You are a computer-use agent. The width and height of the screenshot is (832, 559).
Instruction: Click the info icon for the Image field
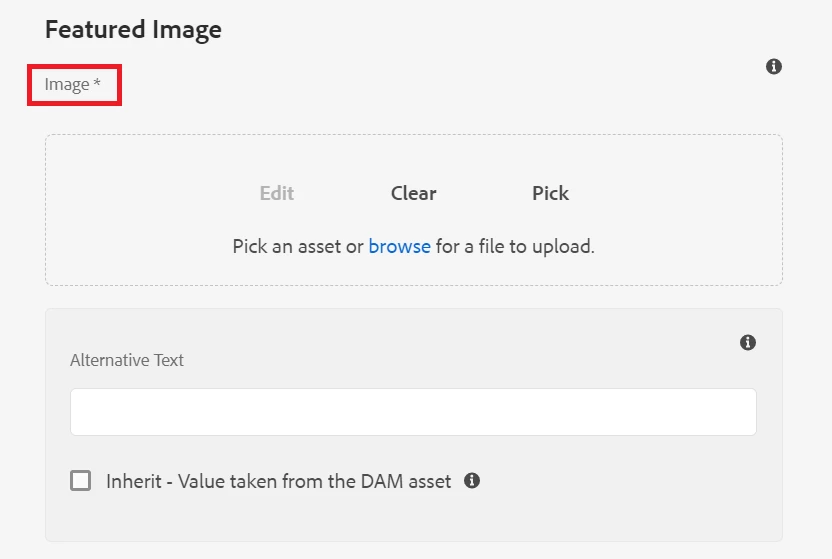coord(773,67)
